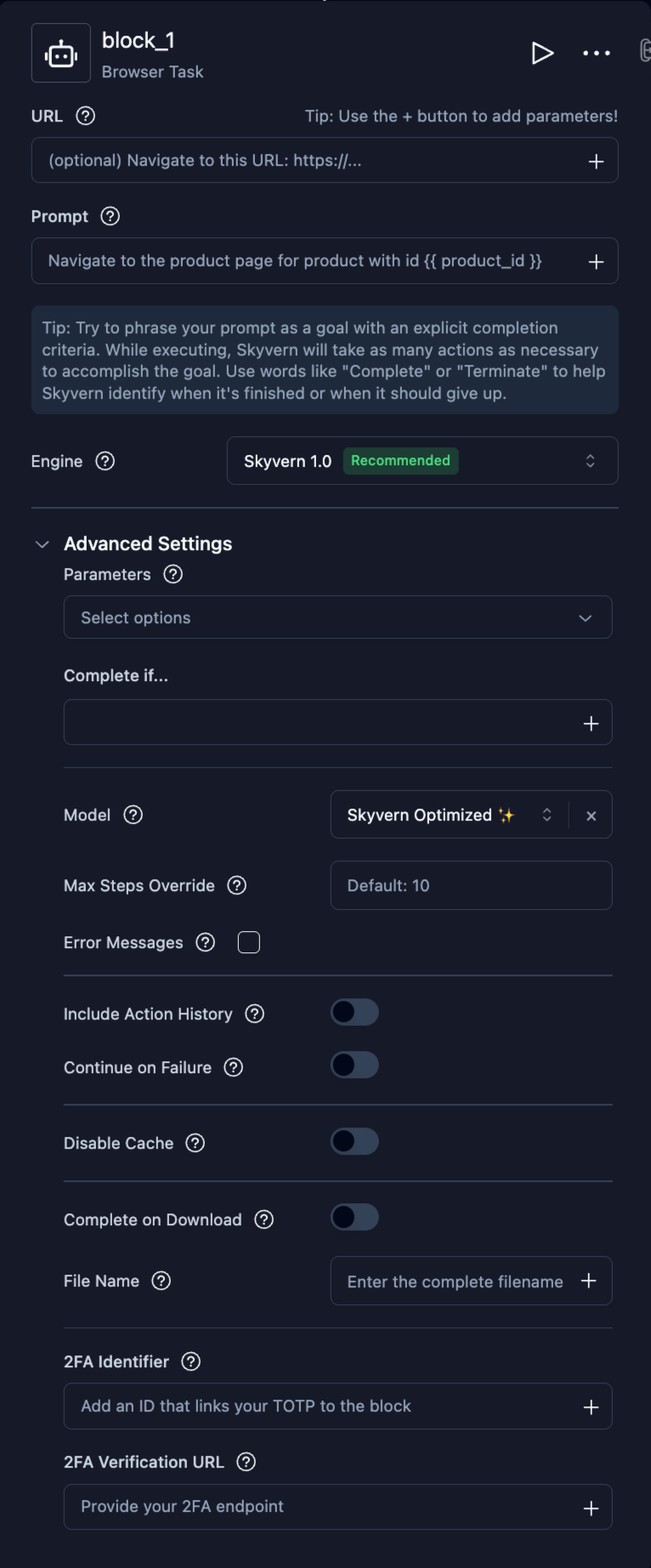Image resolution: width=651 pixels, height=1568 pixels.
Task: Open the Parameters Select options dropdown
Action: click(337, 617)
